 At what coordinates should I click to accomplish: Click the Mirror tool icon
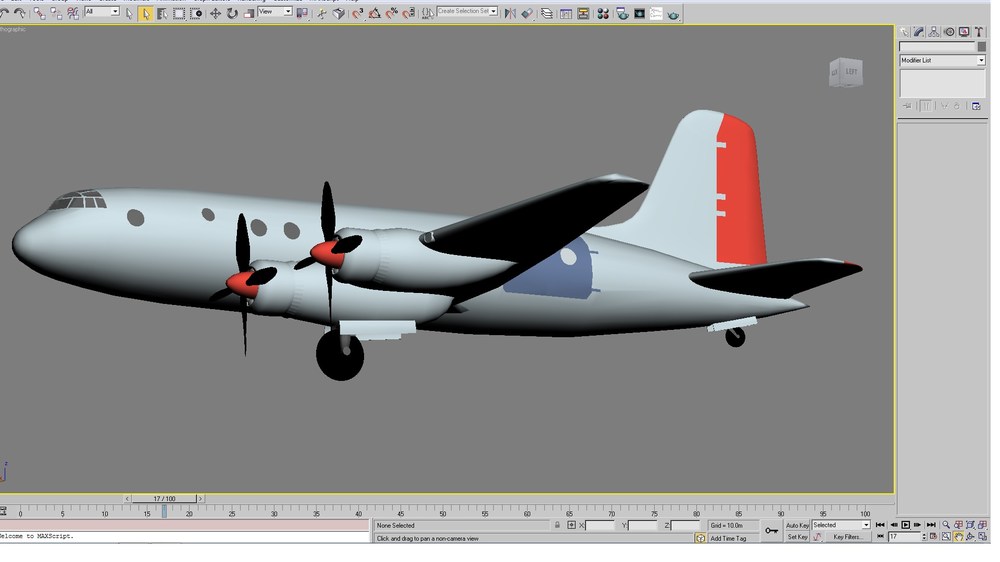pyautogui.click(x=510, y=13)
